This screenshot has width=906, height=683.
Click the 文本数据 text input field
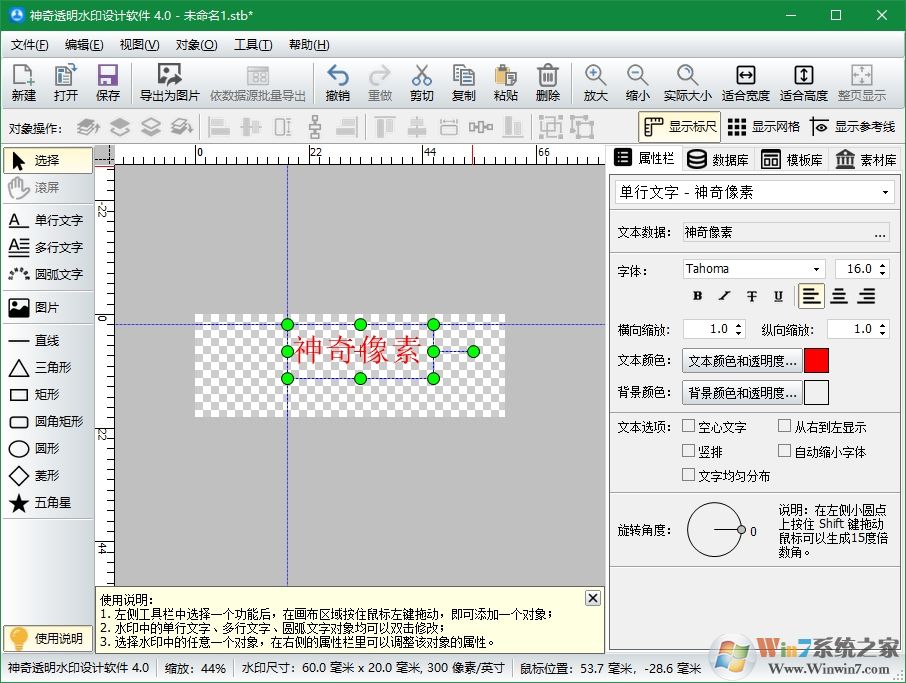pos(770,230)
